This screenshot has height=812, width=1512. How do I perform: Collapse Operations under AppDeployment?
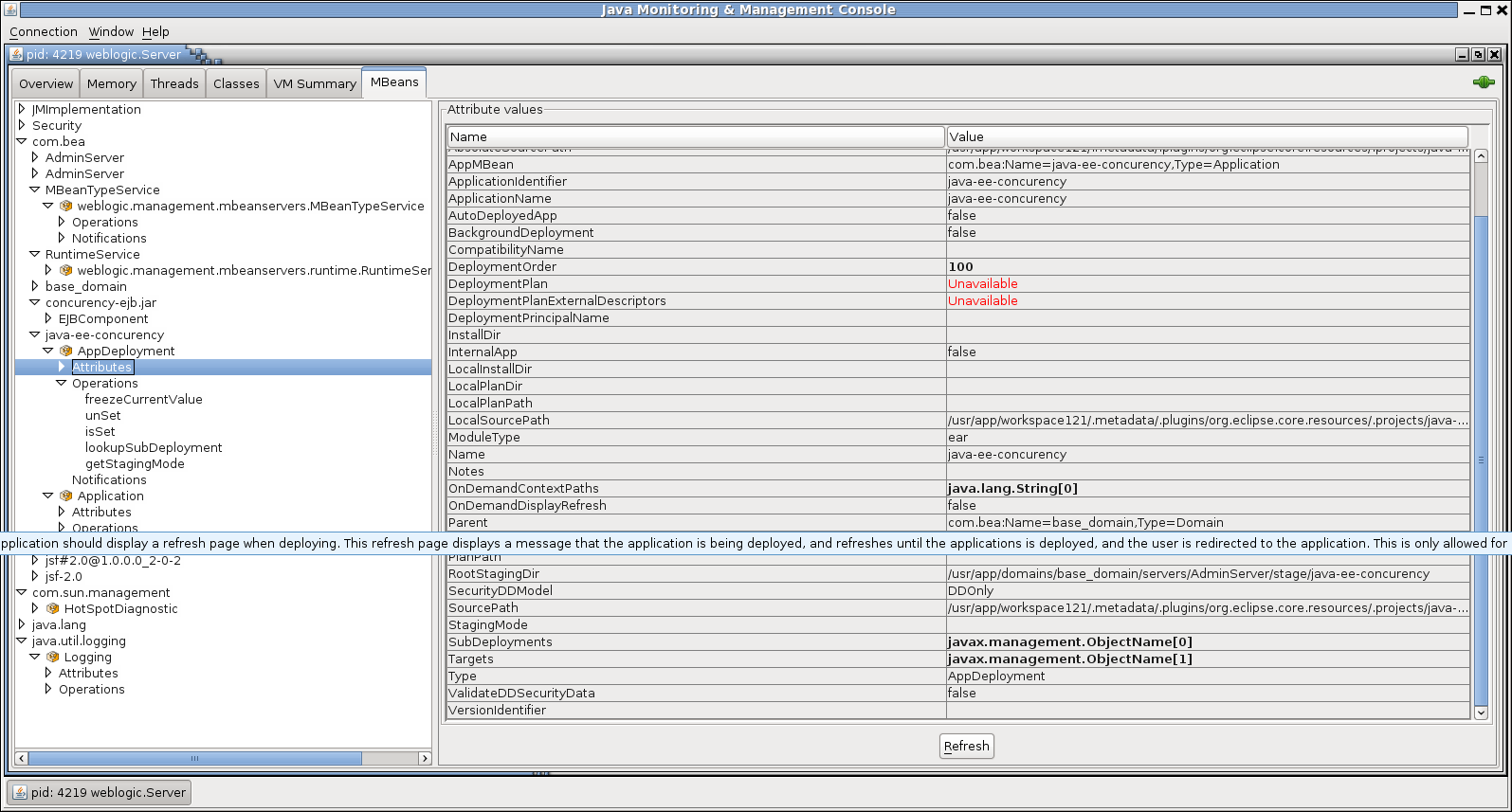pyautogui.click(x=62, y=383)
